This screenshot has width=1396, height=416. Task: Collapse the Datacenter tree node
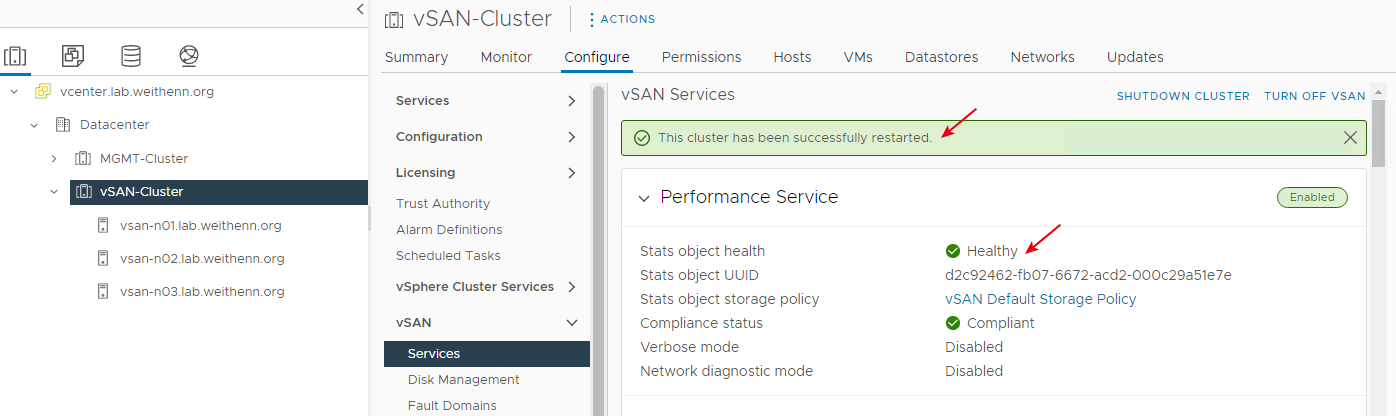click(35, 125)
